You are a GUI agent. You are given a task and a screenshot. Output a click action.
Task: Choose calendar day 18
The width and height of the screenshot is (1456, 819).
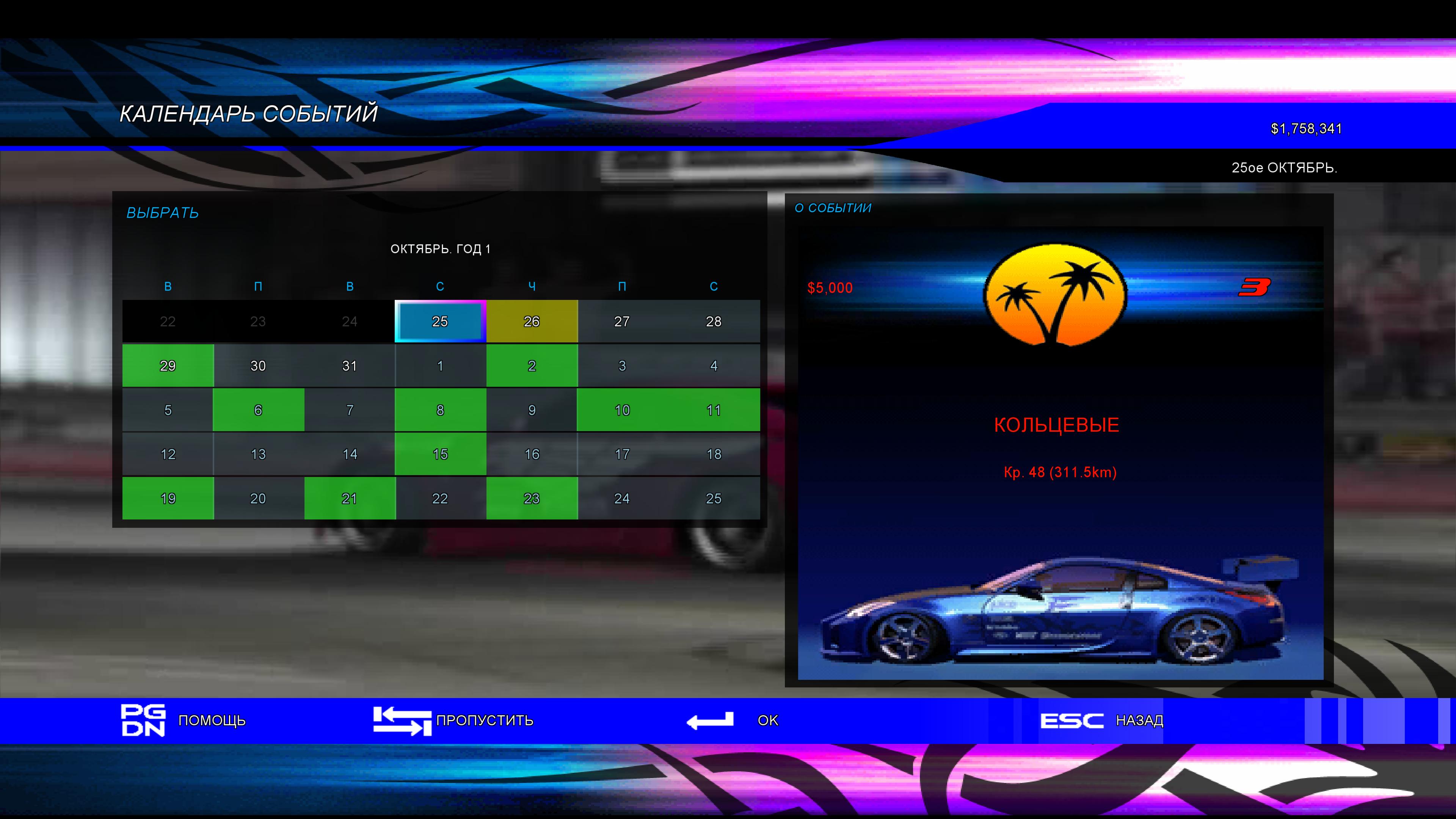click(714, 454)
